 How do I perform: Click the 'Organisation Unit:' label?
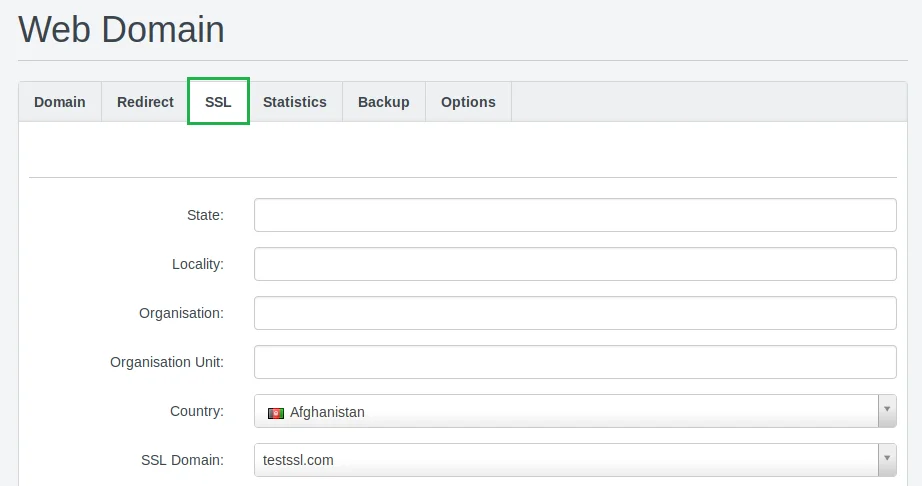coord(167,362)
